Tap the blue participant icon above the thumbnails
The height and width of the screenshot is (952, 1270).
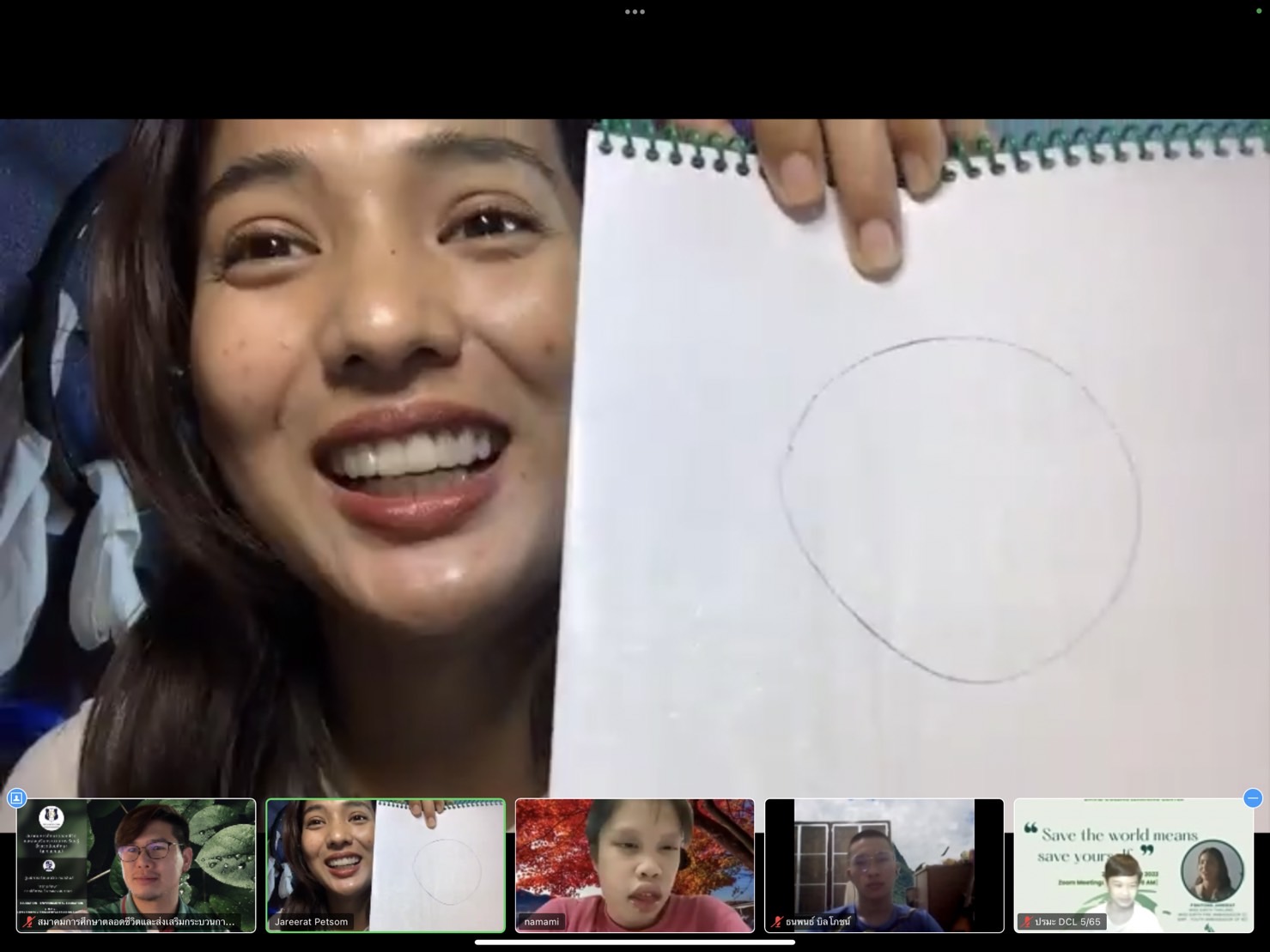16,798
